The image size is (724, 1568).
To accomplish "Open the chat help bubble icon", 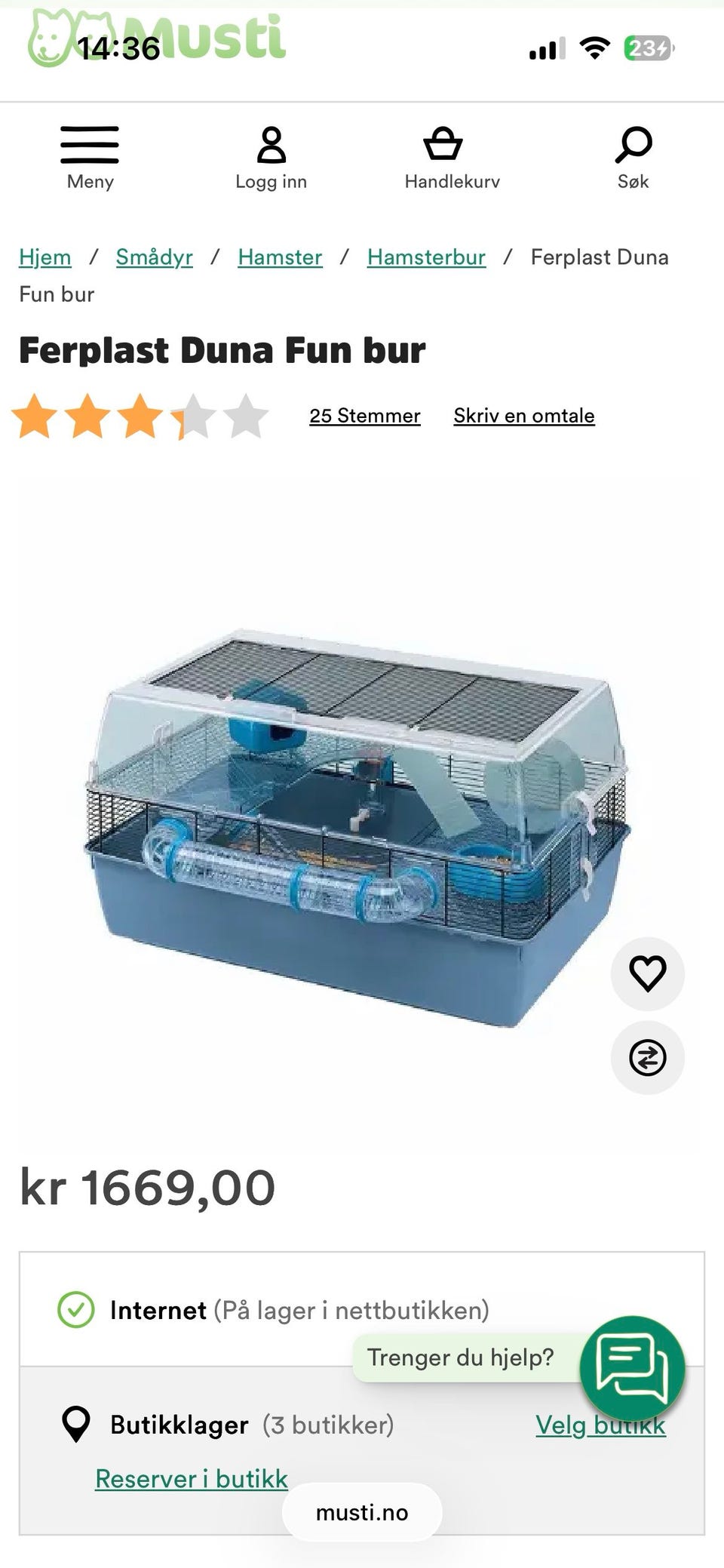I will pos(632,1368).
